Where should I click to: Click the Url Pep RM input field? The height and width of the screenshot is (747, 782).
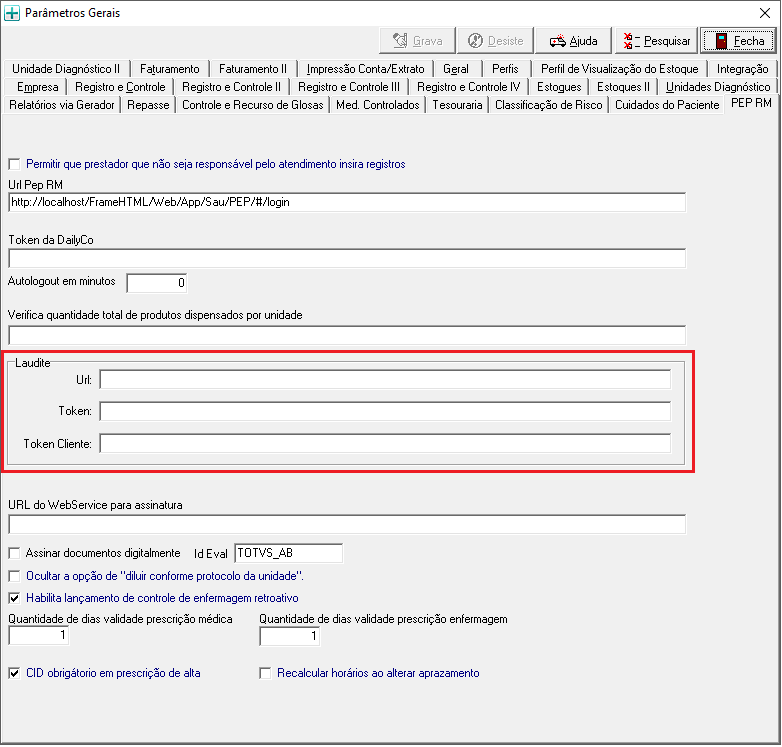(x=347, y=202)
